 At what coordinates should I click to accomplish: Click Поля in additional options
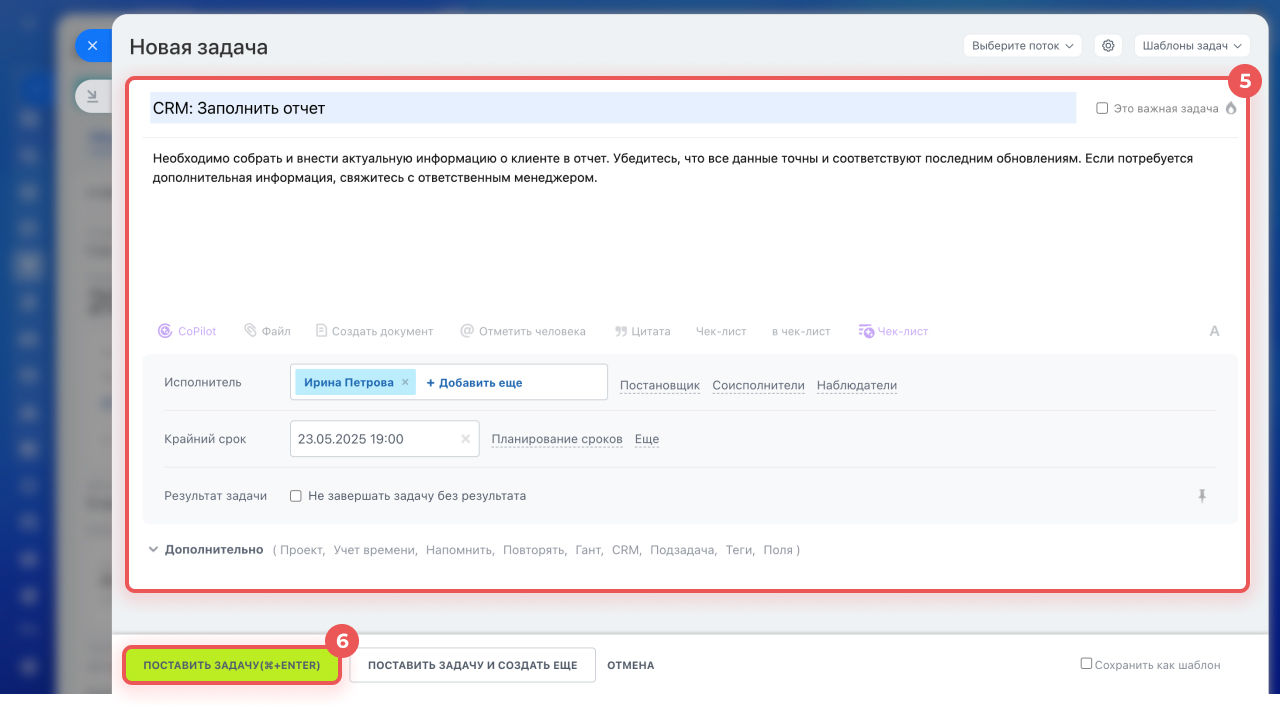click(778, 550)
